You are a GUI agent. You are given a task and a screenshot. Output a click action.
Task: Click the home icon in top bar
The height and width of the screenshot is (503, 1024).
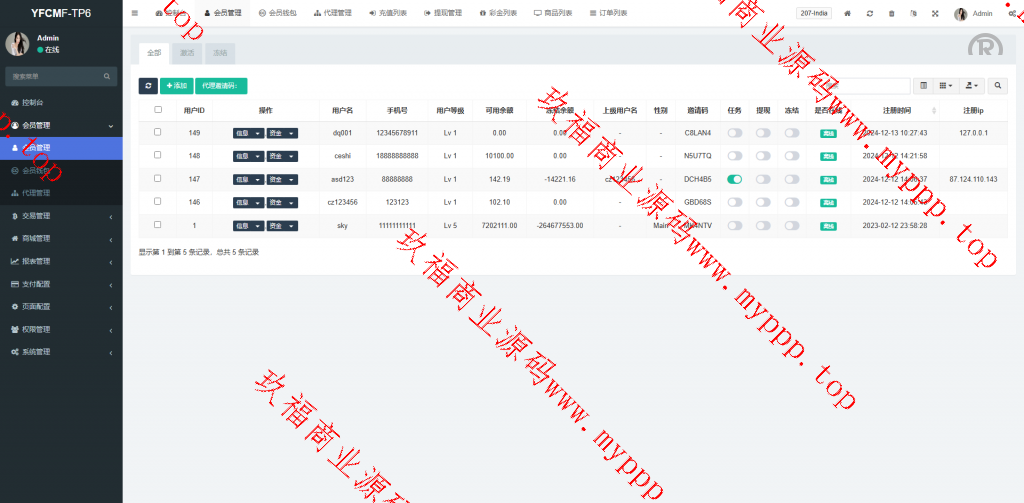(848, 14)
